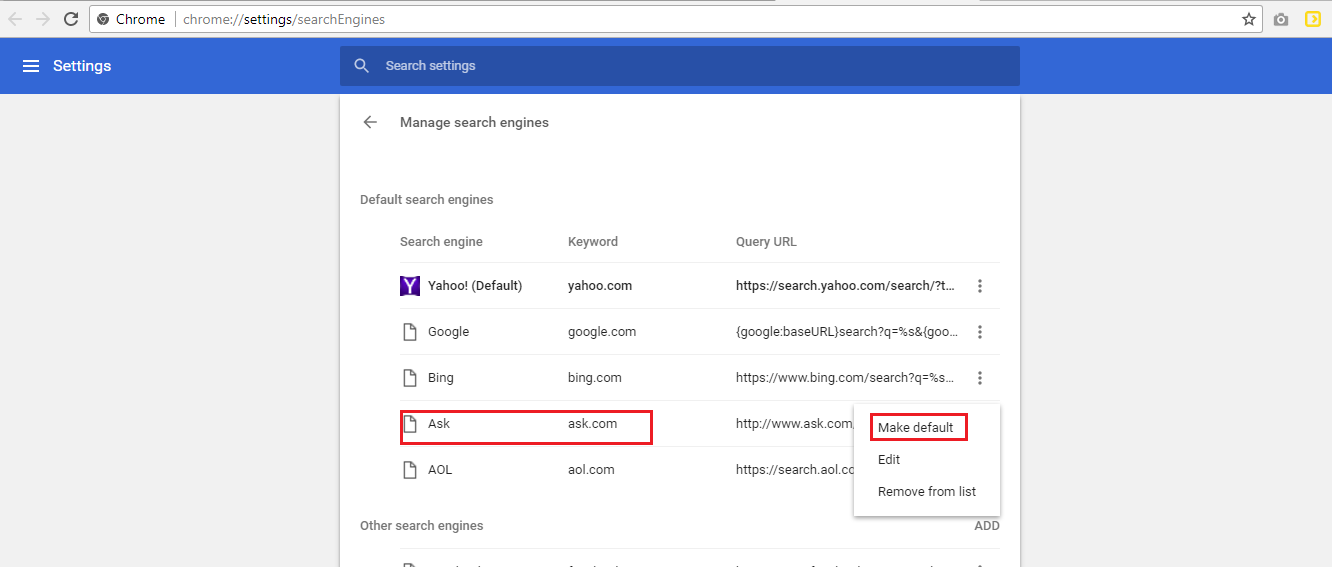Open more actions for Google row

980,332
